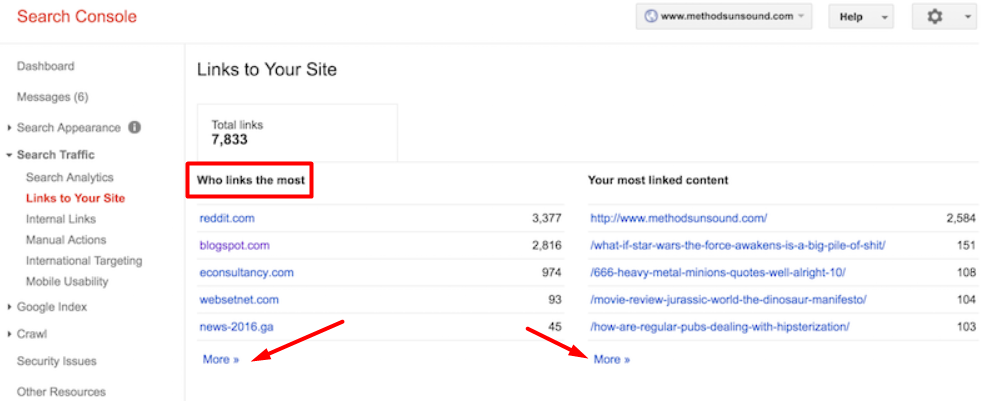Select Links to Your Site menu item

pos(75,198)
